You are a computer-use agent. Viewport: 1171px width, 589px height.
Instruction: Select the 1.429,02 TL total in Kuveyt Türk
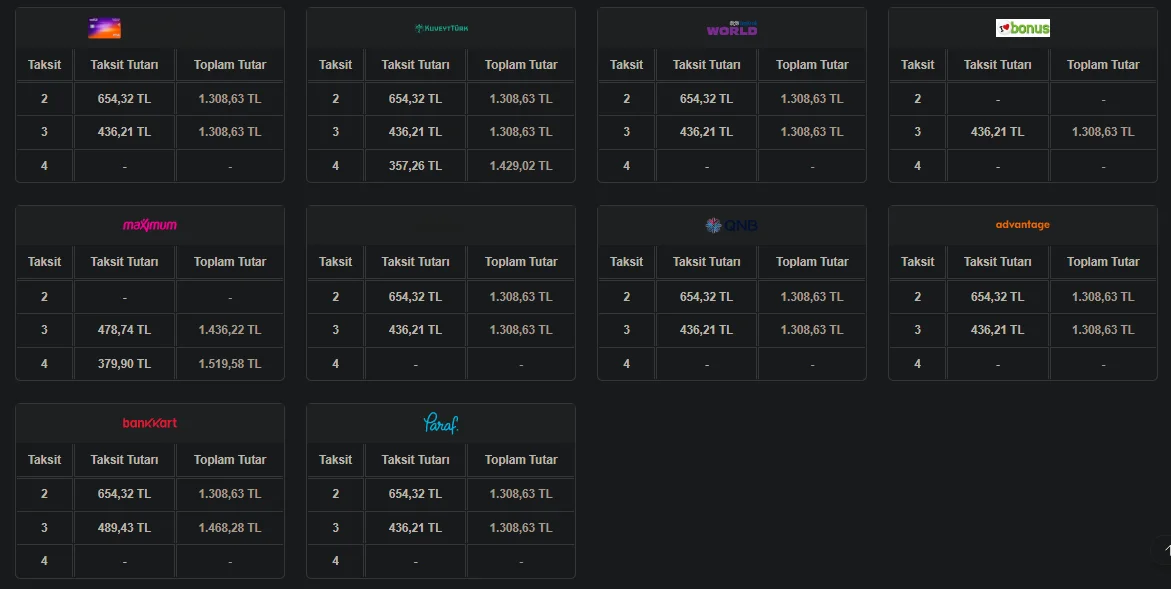click(521, 165)
